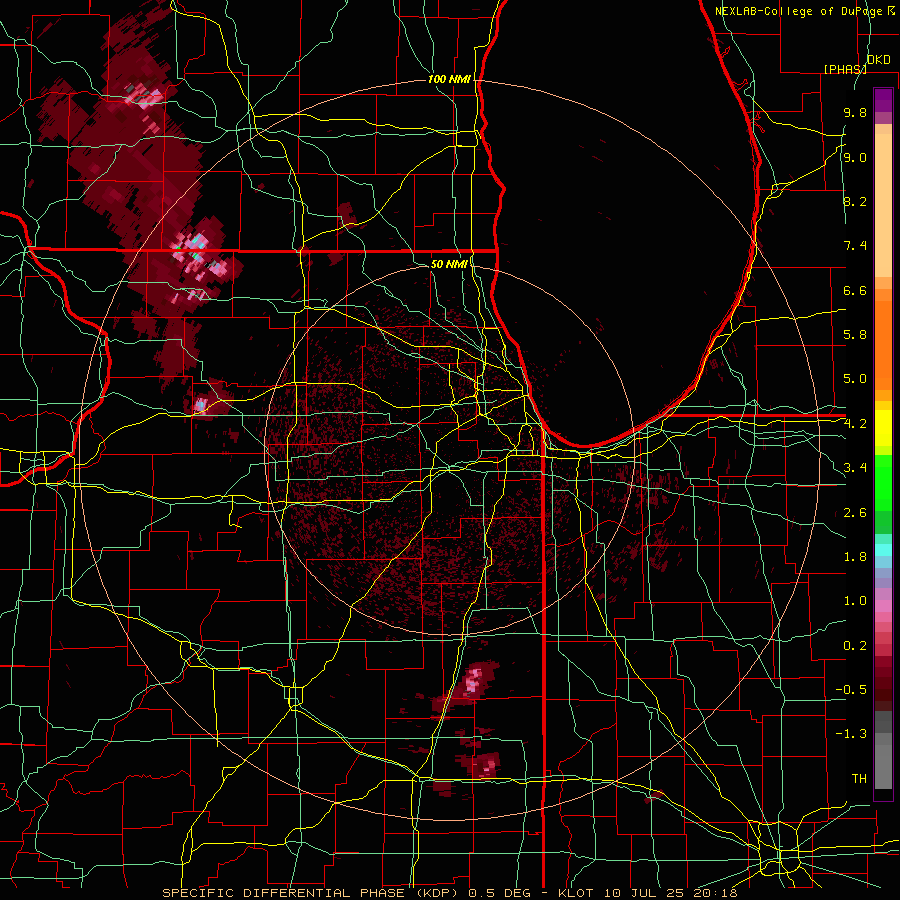Click the 4.2 scale value
Viewport: 900px width, 900px height.
[855, 424]
